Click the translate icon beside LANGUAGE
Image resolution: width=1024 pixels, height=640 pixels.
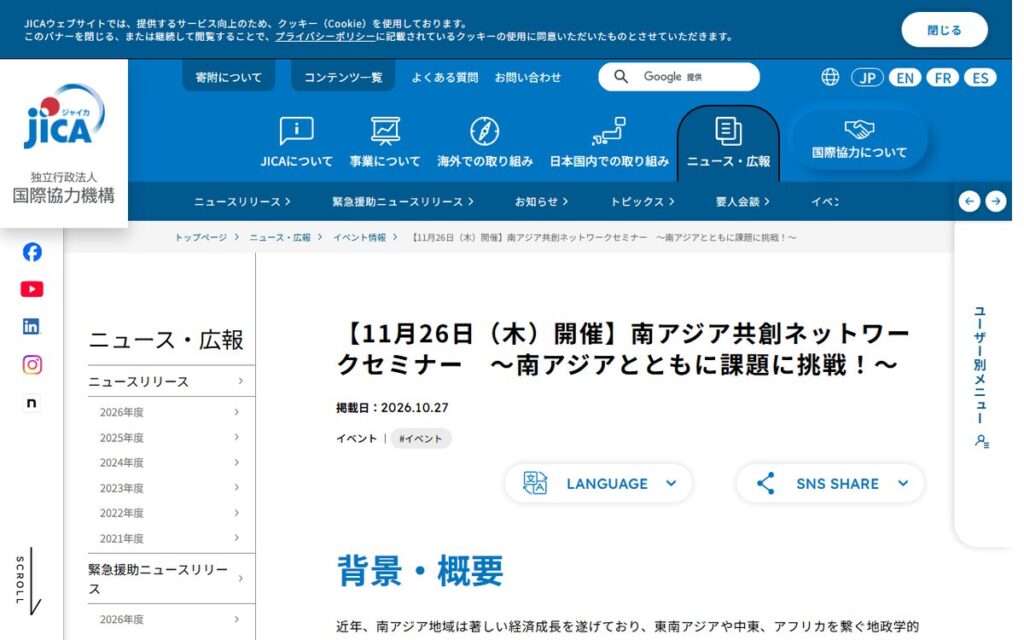click(535, 483)
